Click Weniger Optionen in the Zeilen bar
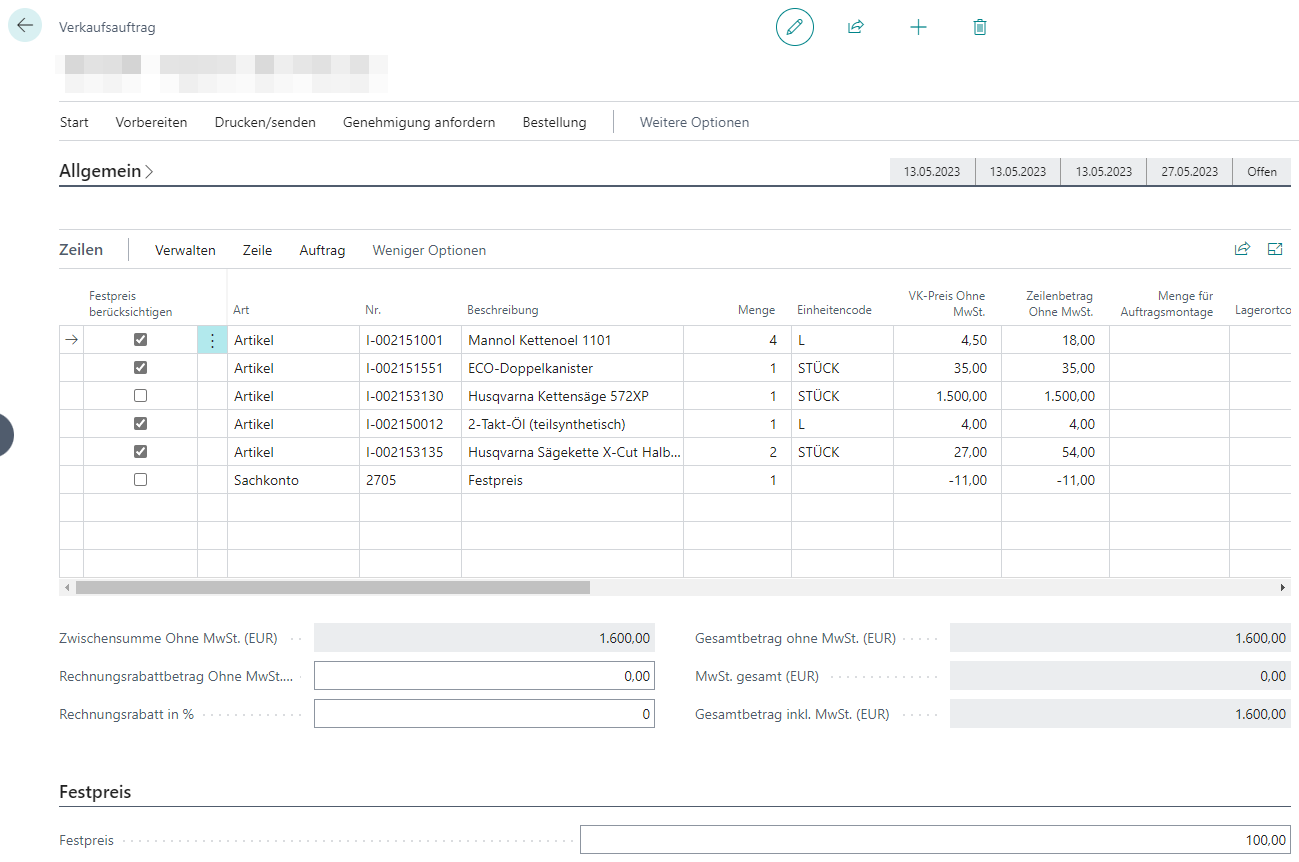Viewport: 1299px width, 862px height. pos(429,250)
